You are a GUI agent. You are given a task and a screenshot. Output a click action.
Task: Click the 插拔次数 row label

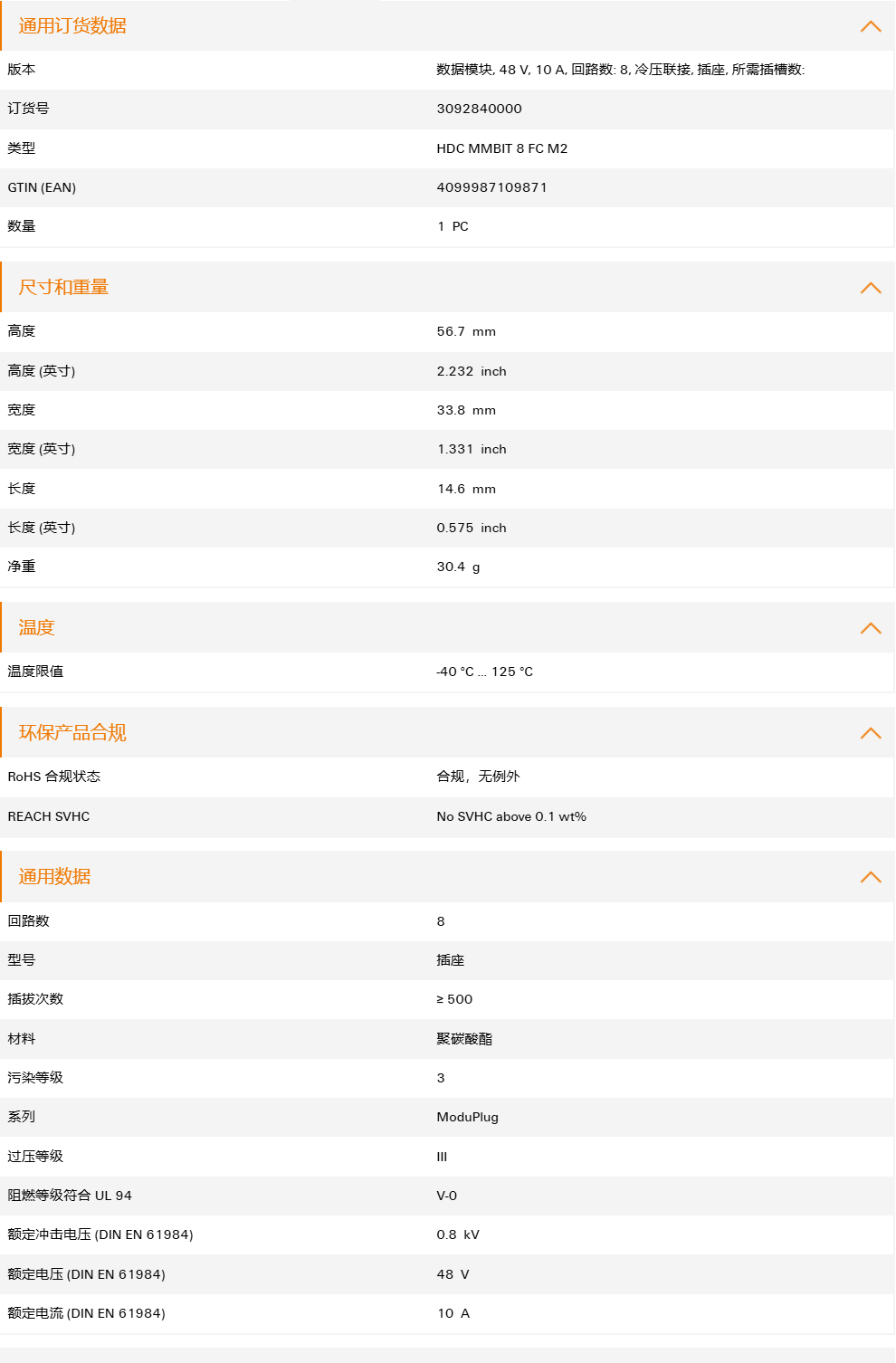[x=35, y=999]
